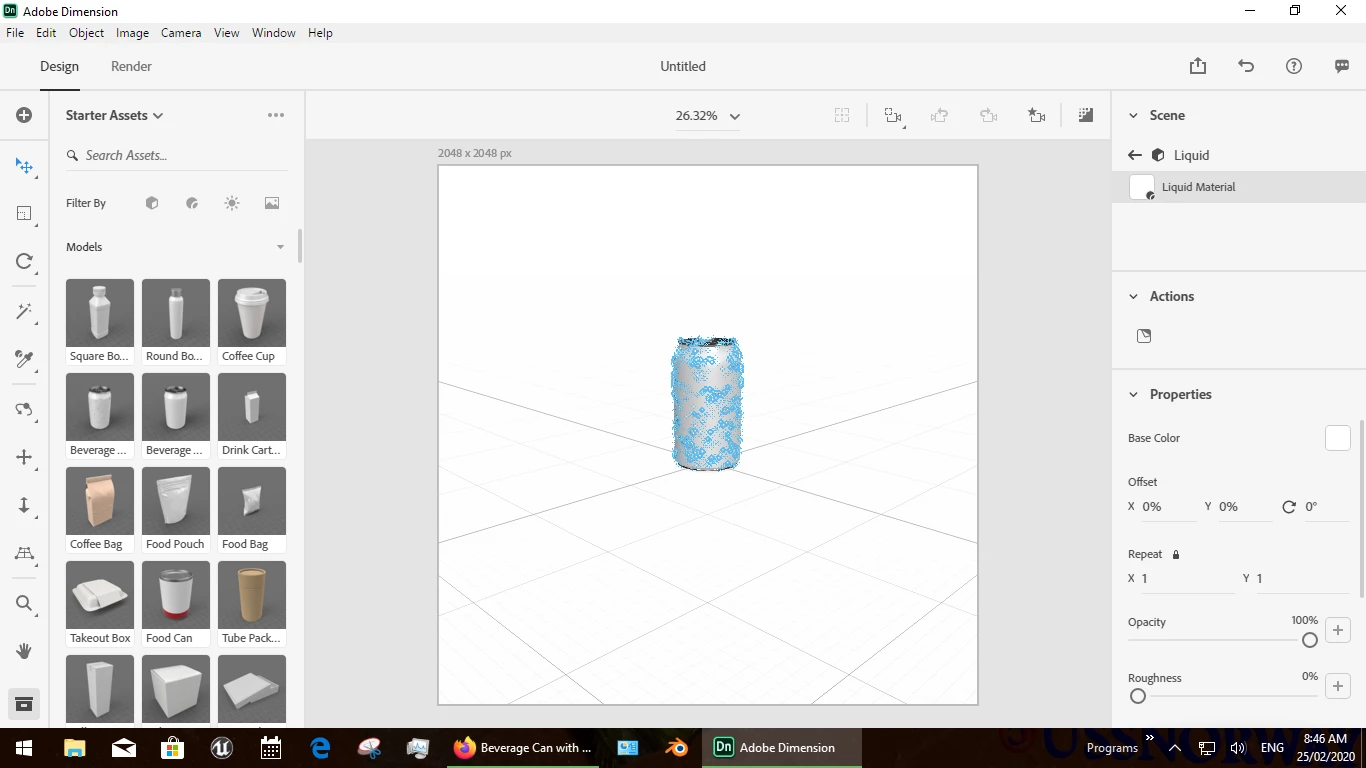Select the Liquid Material row
The image size is (1366, 768).
pos(1239,187)
